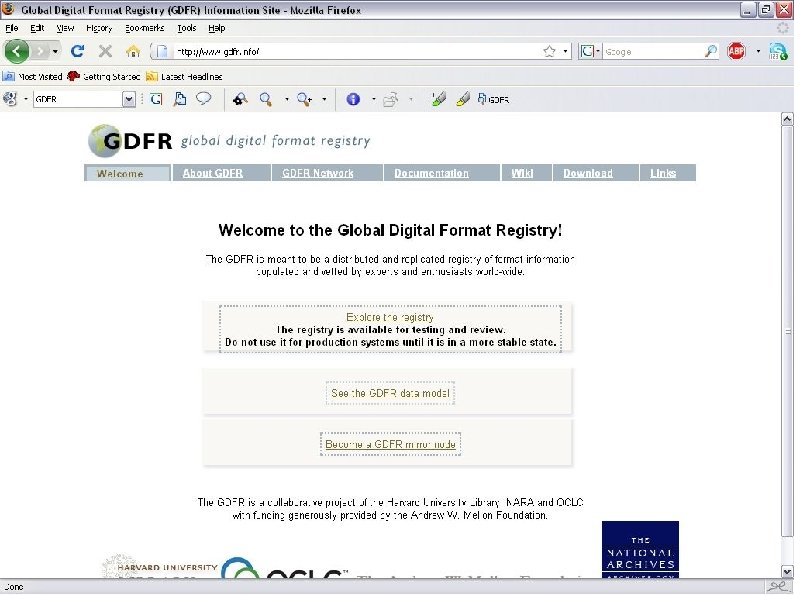Open the View menu
Screen dimensions: 794x595
(x=65, y=28)
